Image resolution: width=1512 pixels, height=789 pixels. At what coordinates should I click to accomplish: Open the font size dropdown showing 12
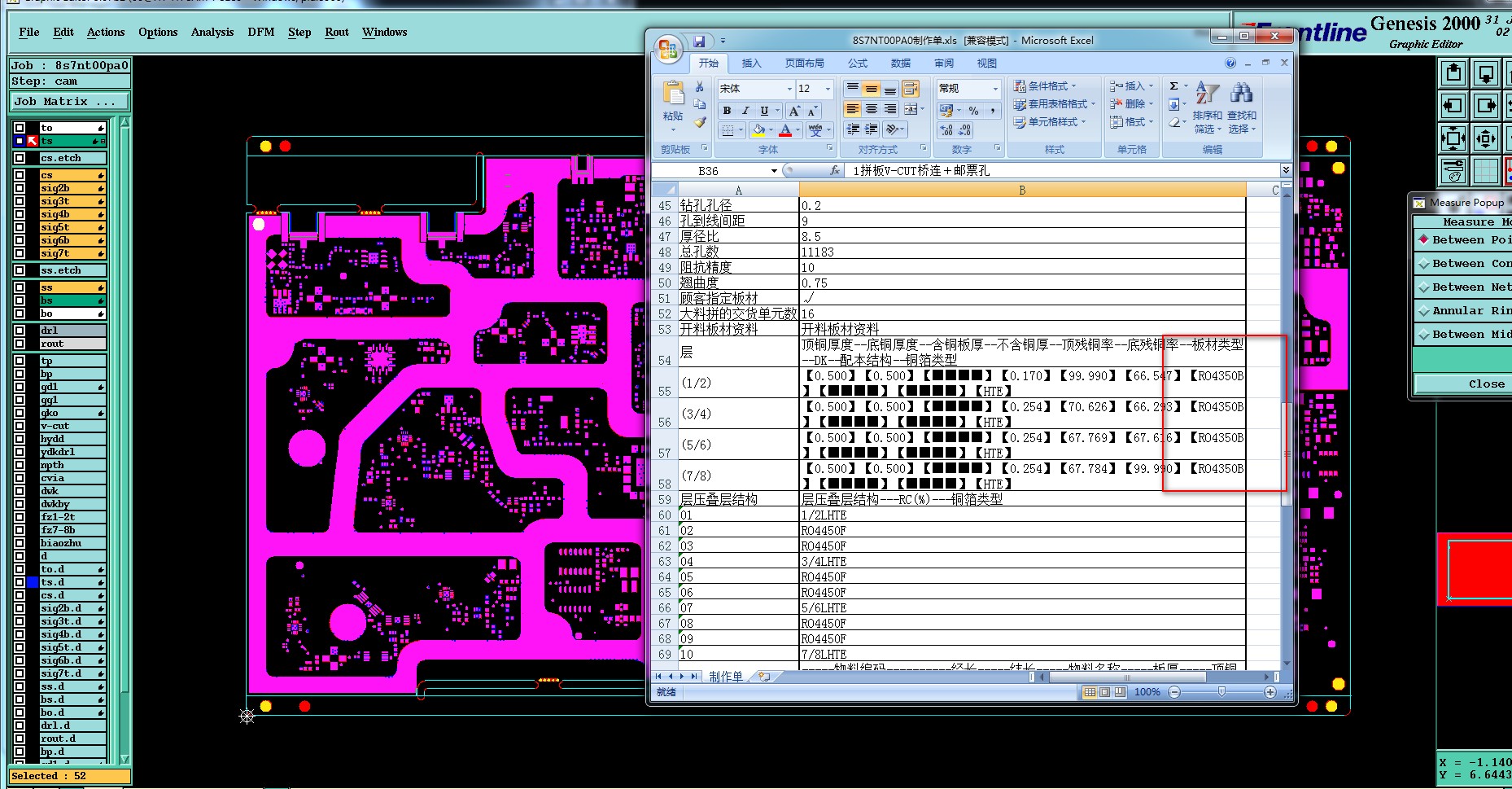(x=828, y=89)
